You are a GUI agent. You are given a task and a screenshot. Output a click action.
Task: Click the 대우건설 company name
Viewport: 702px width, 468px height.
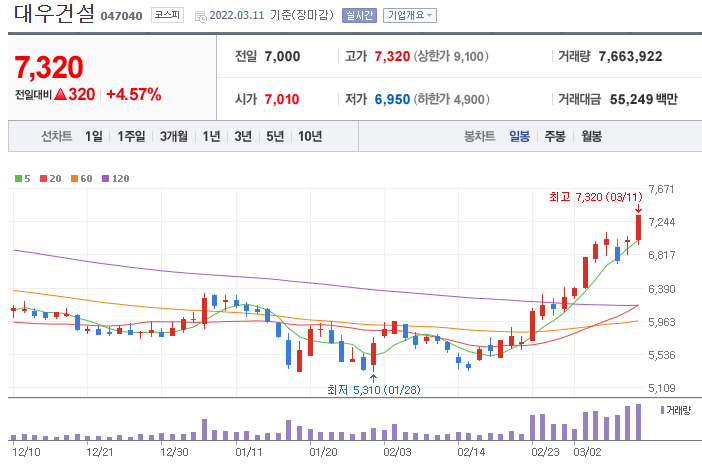(x=54, y=13)
